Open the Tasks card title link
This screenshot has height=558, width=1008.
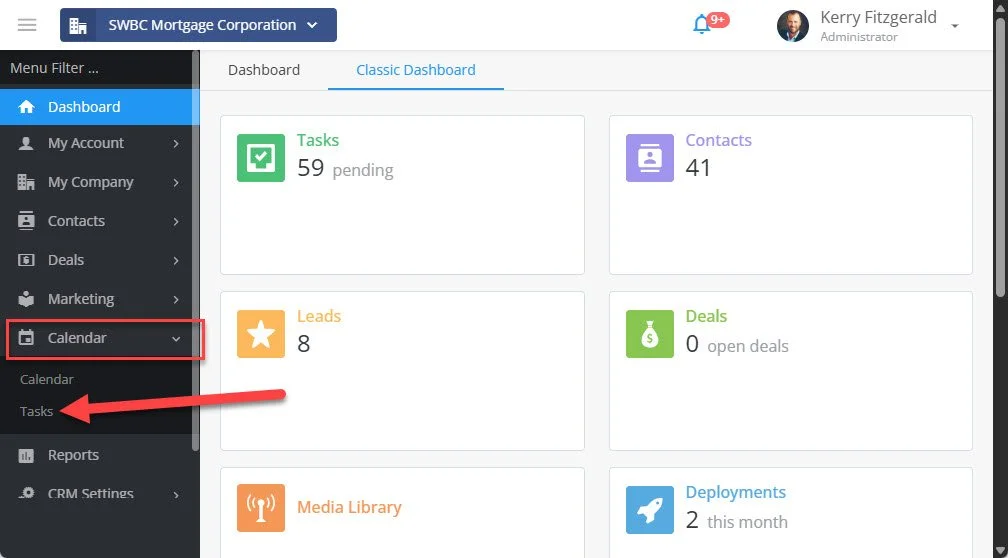coord(318,140)
